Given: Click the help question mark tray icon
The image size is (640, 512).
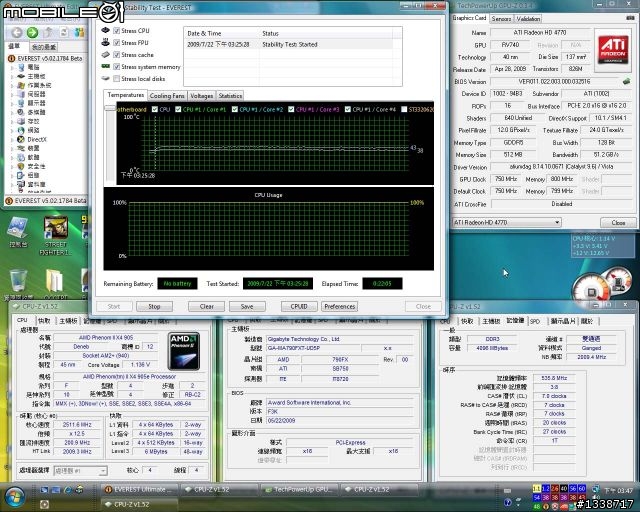Looking at the screenshot, I should [x=508, y=503].
